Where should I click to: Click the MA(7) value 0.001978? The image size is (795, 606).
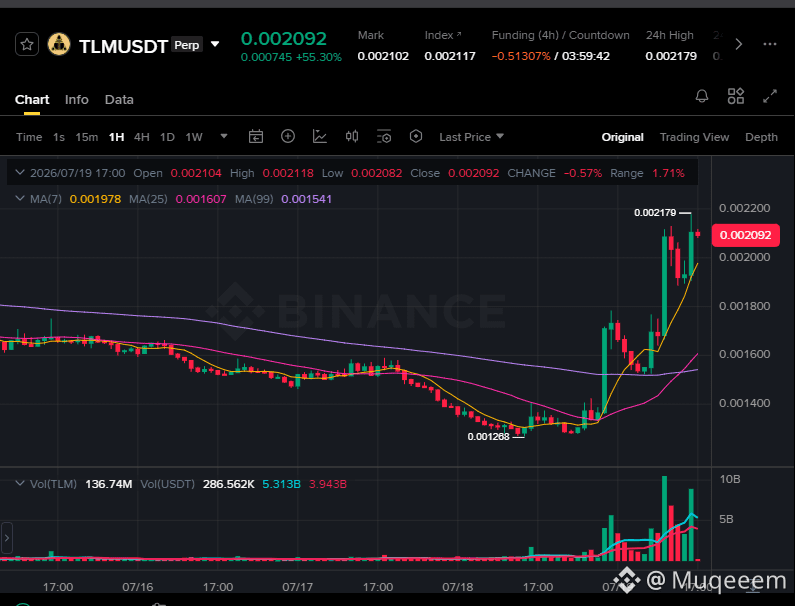pos(95,199)
